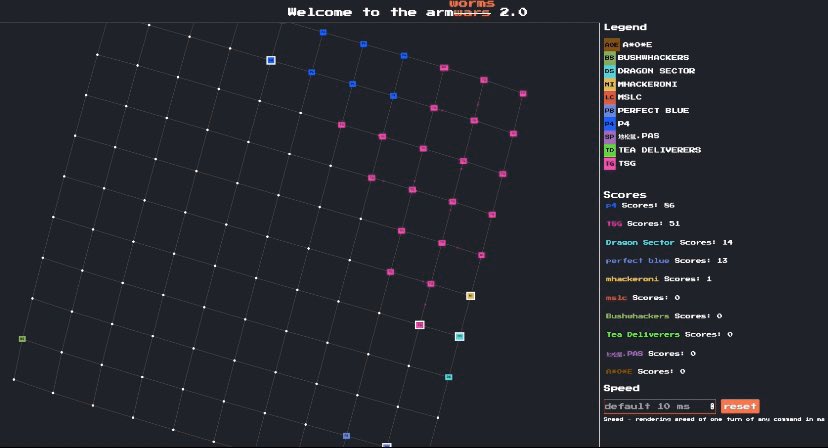This screenshot has width=828, height=448.
Task: Click the BB green legend swatch
Action: tap(610, 57)
